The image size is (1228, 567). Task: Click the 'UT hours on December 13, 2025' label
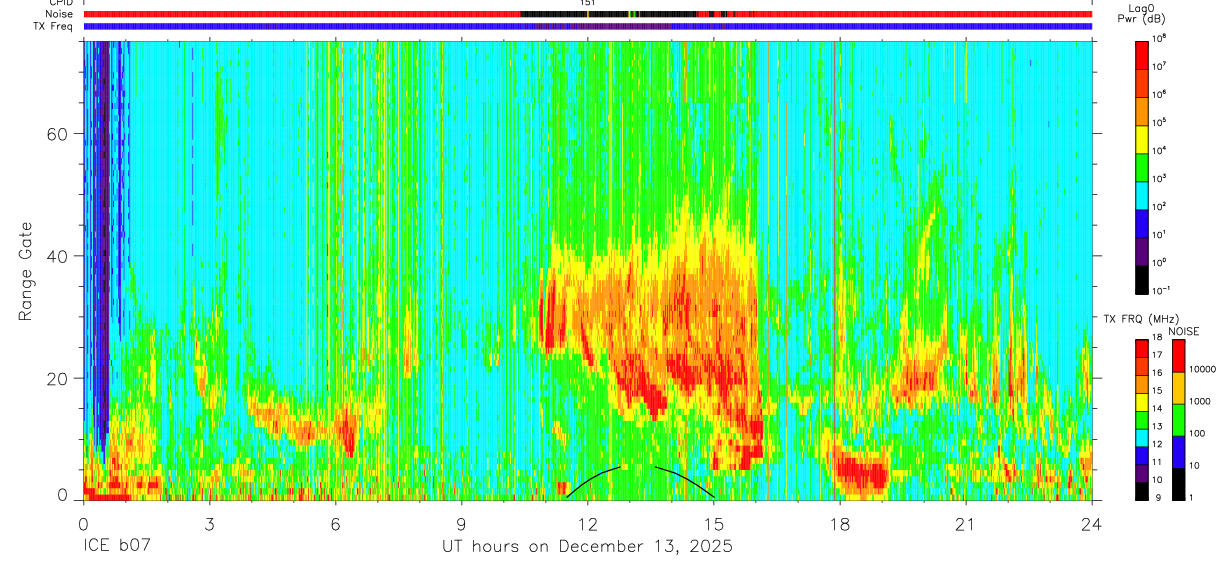(588, 547)
